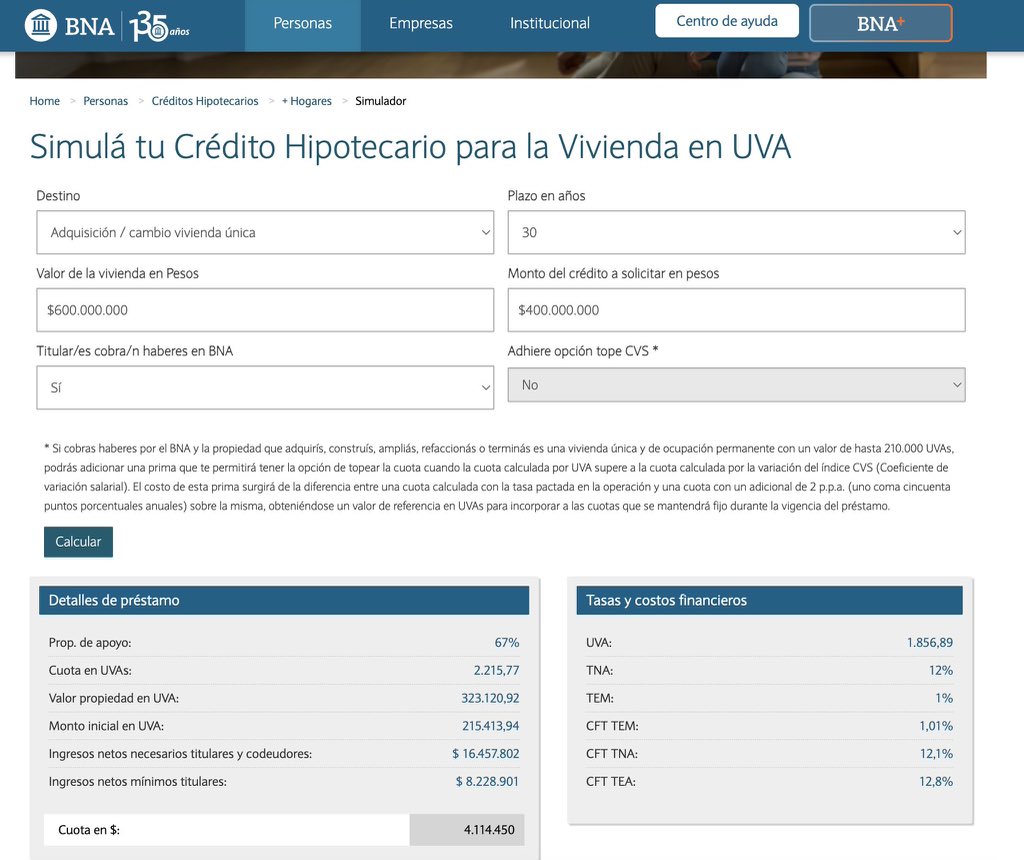Viewport: 1024px width, 860px height.
Task: Open the Titular cobra haberes en BNA dropdown
Action: tap(265, 388)
